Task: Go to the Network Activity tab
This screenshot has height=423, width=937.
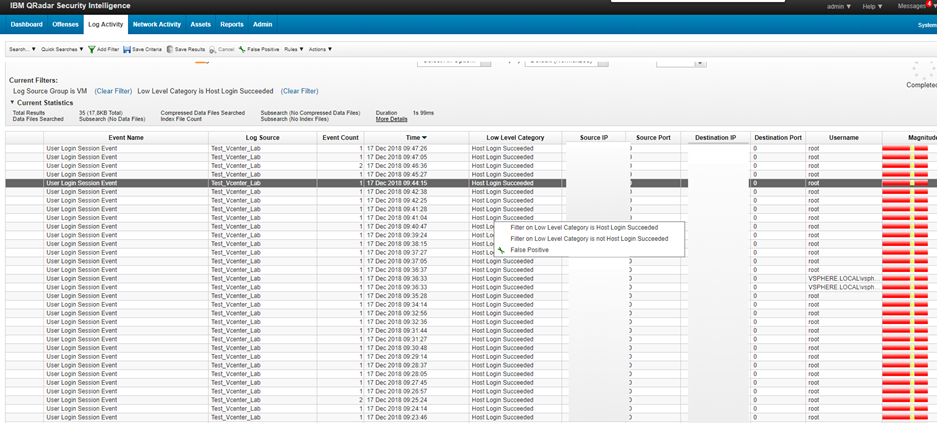Action: (x=157, y=24)
